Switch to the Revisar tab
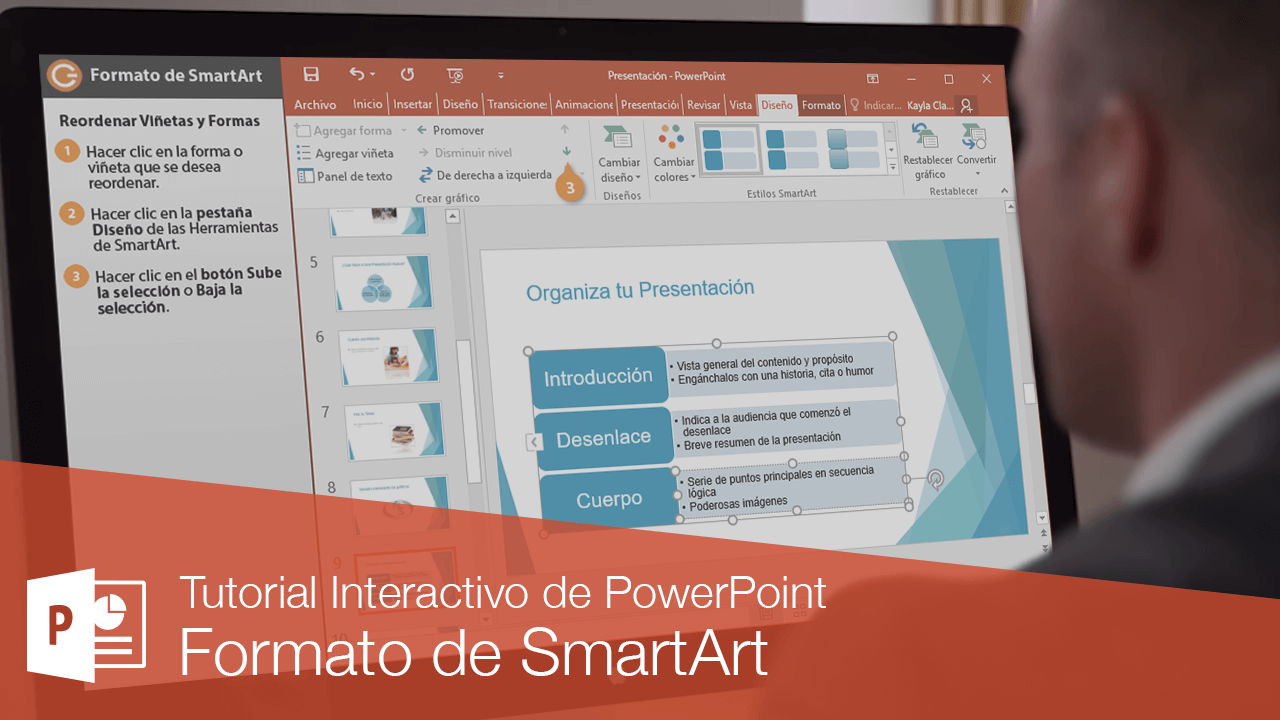This screenshot has width=1280, height=720. tap(704, 105)
